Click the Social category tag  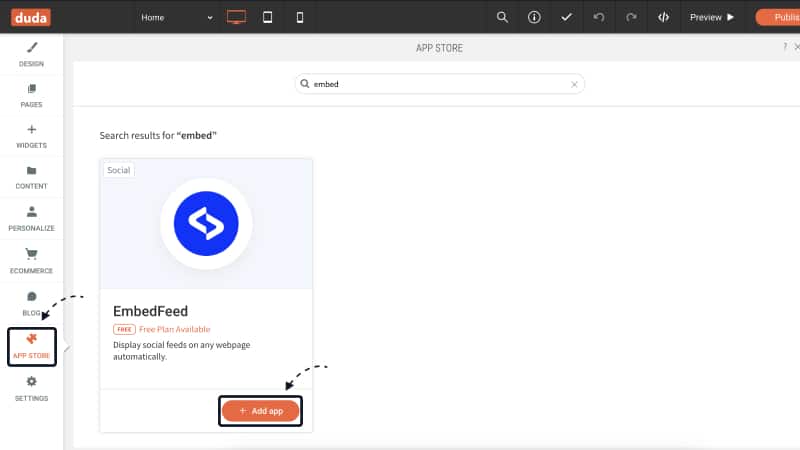tap(119, 170)
